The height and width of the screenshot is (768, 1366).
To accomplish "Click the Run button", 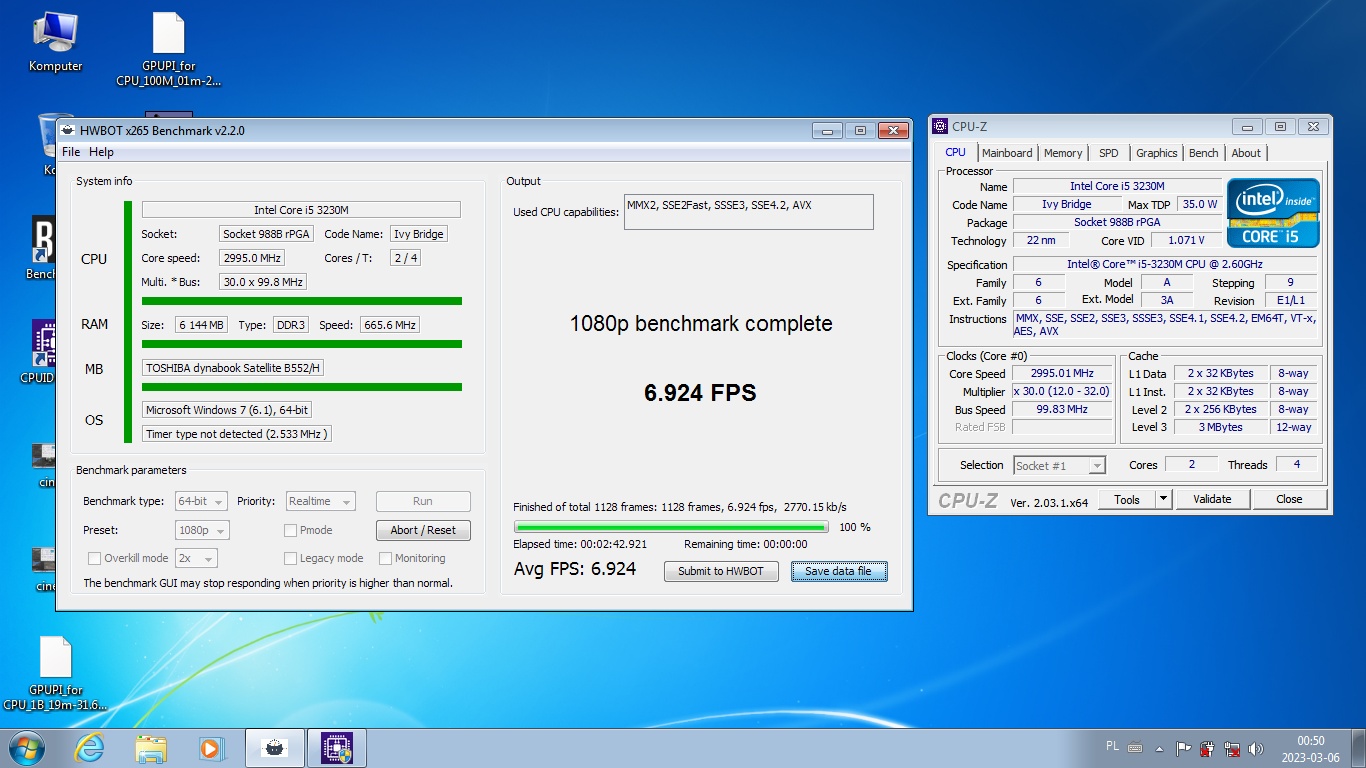I will [423, 501].
